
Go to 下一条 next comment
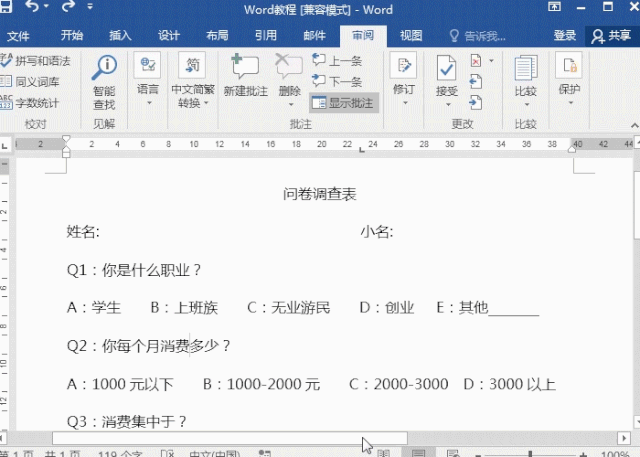(337, 82)
